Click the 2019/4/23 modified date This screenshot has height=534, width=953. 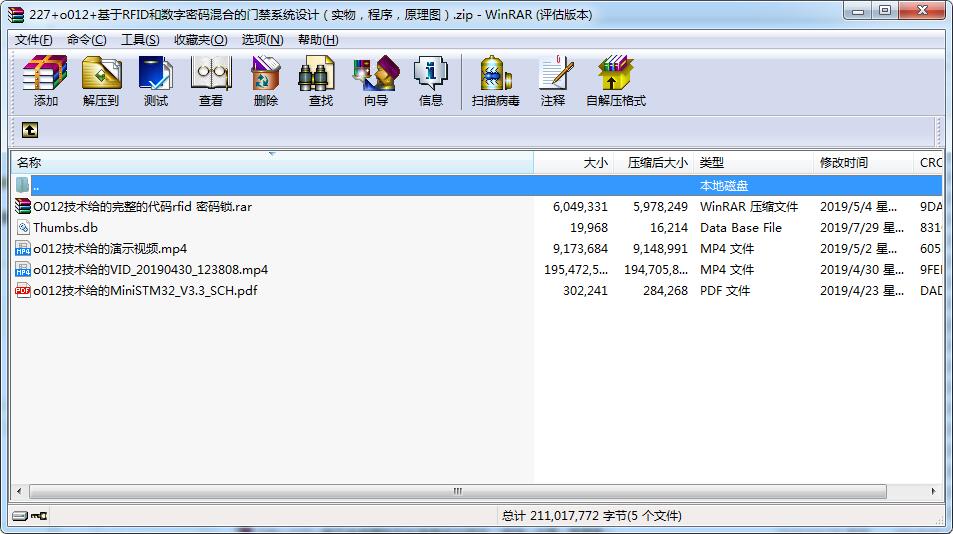pyautogui.click(x=862, y=290)
